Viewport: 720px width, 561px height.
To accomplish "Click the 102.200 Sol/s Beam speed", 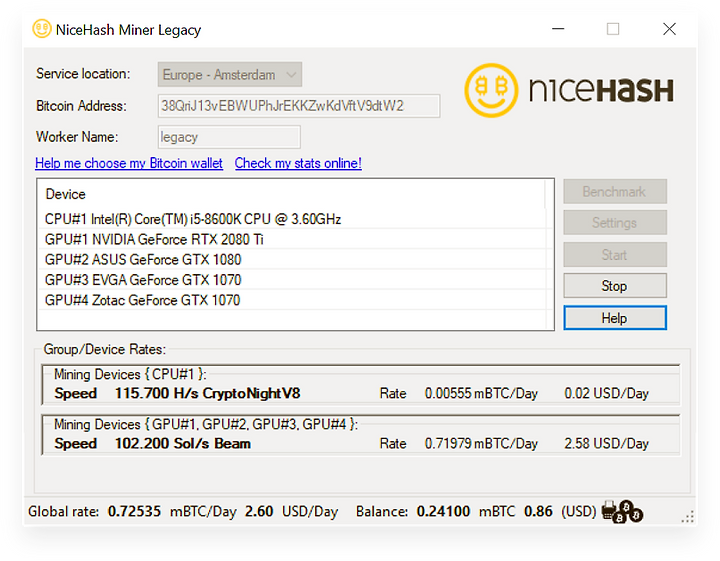I will 183,443.
